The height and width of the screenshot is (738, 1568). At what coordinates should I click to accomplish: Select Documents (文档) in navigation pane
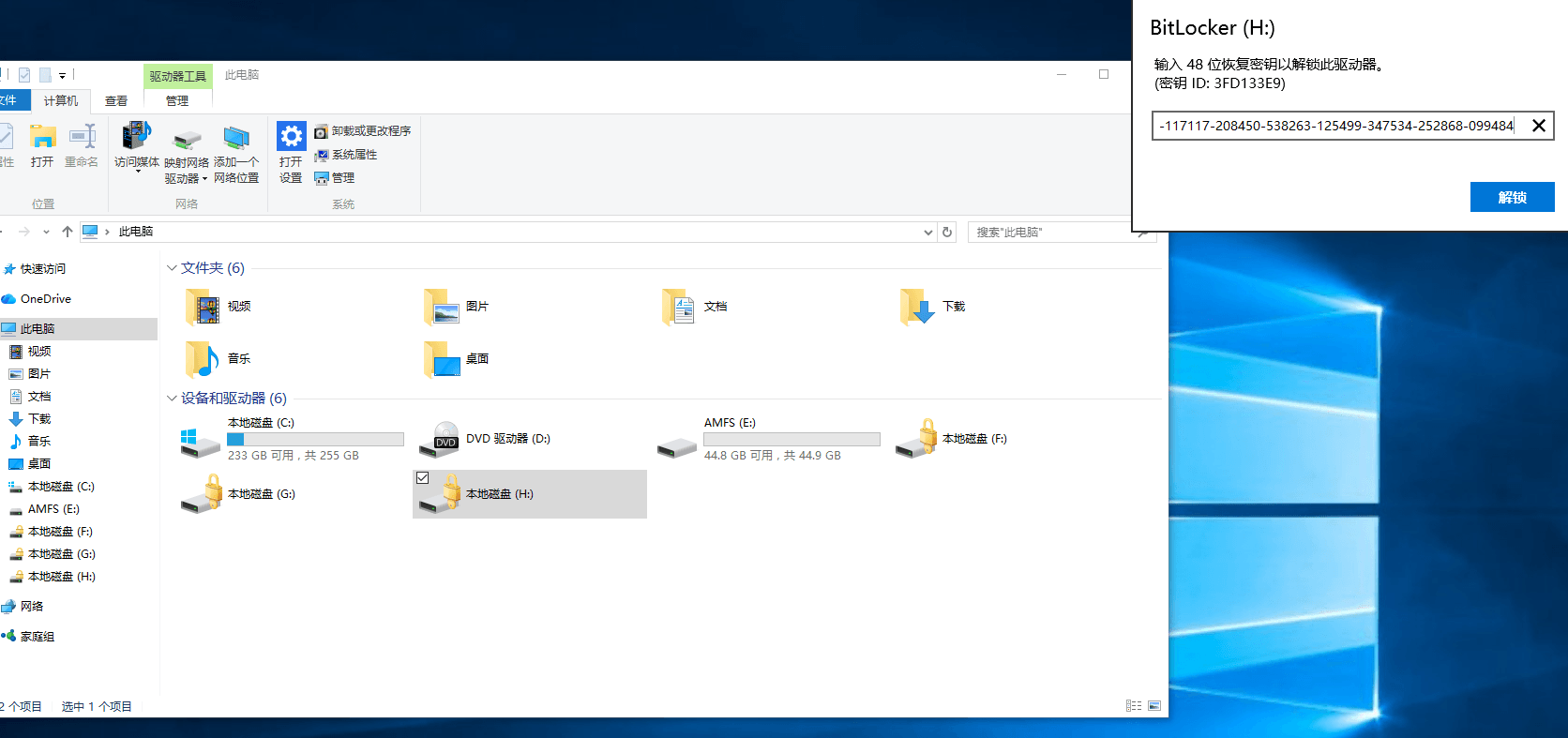39,397
